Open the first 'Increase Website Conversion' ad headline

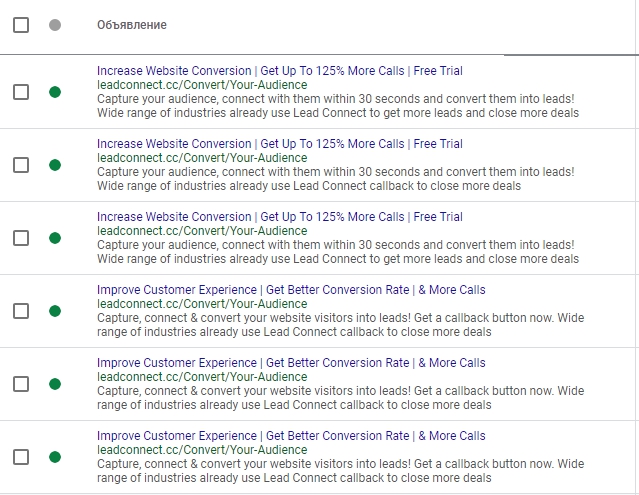coord(280,71)
